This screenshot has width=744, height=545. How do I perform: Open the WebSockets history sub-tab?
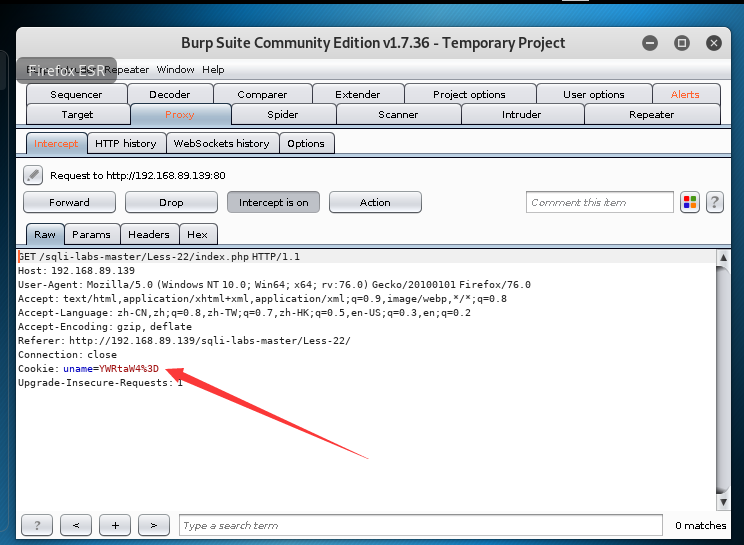[x=222, y=143]
